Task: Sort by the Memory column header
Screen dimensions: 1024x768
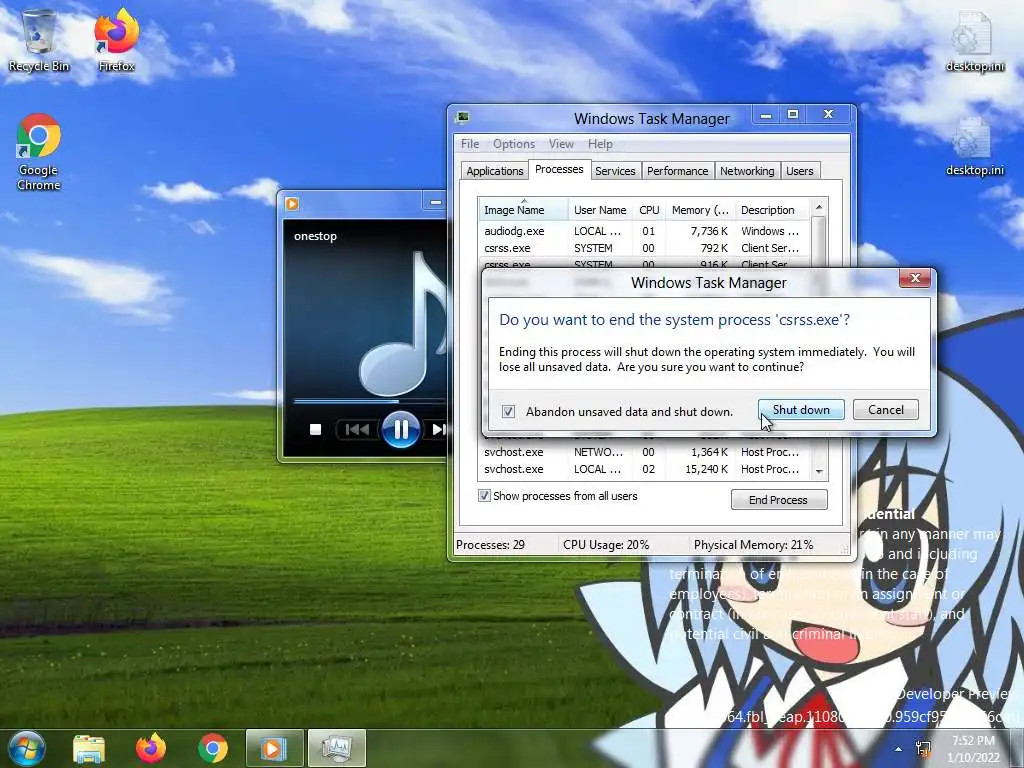Action: (x=699, y=210)
